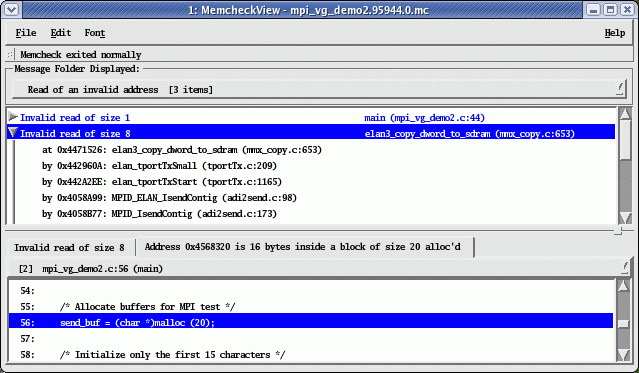Click the source view scrollbar thumb
Screen dimensions: 639x373
click(623, 323)
